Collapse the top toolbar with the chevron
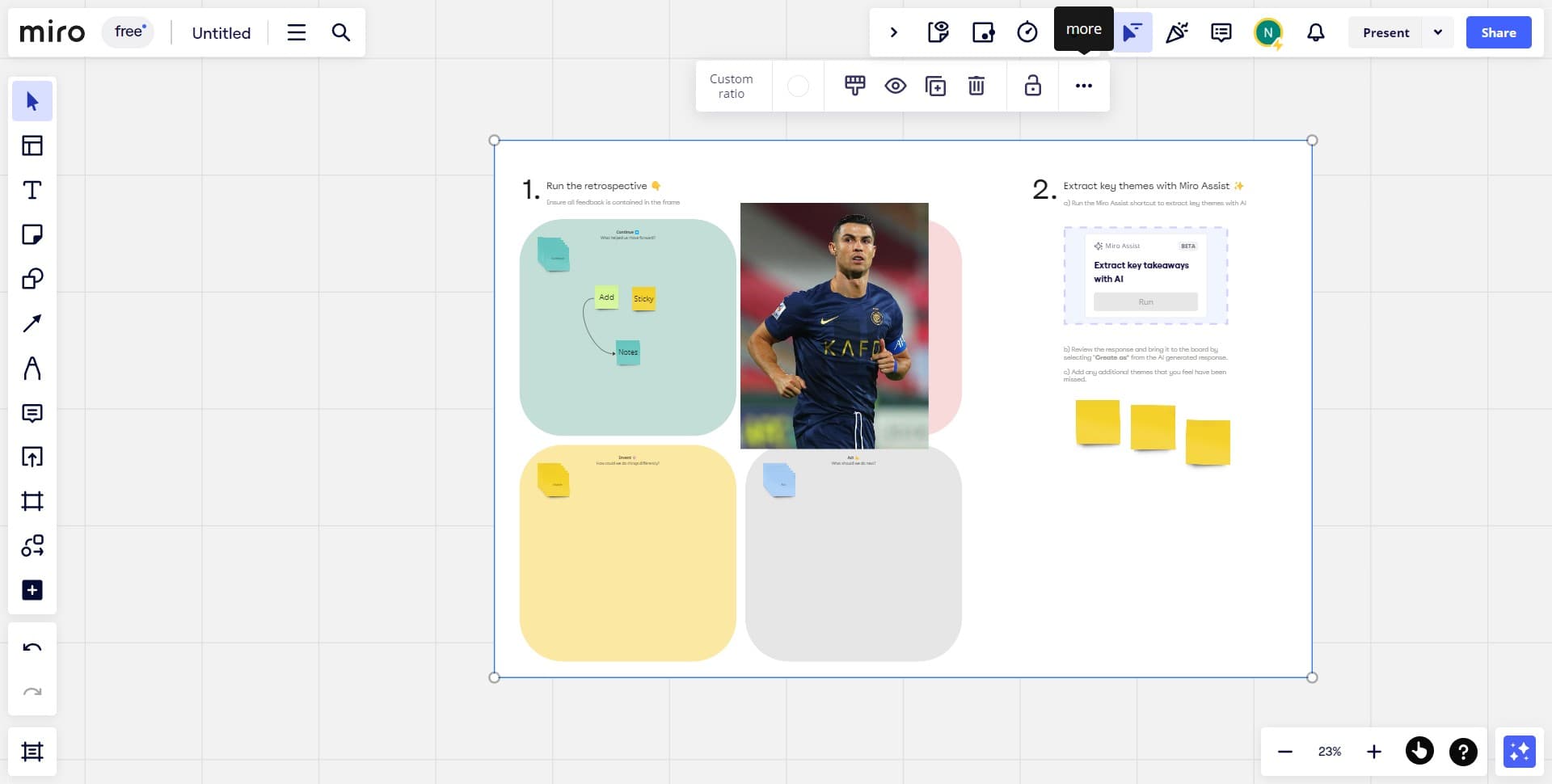The width and height of the screenshot is (1552, 784). pos(894,32)
